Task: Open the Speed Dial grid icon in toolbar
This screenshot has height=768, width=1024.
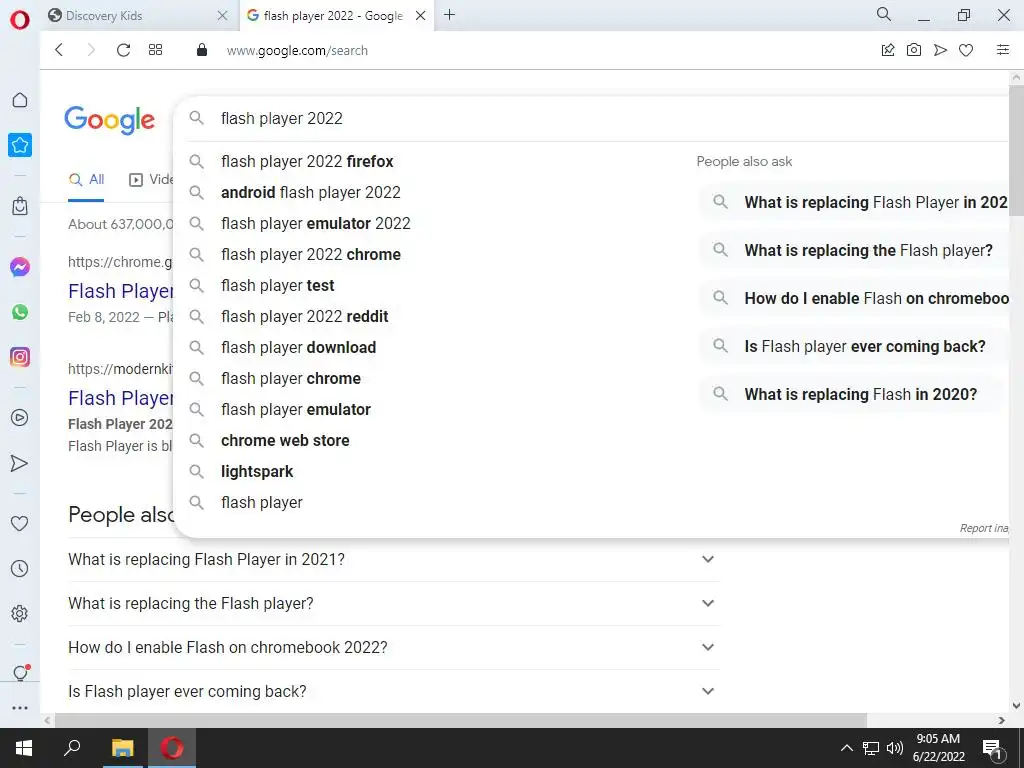Action: 155,50
